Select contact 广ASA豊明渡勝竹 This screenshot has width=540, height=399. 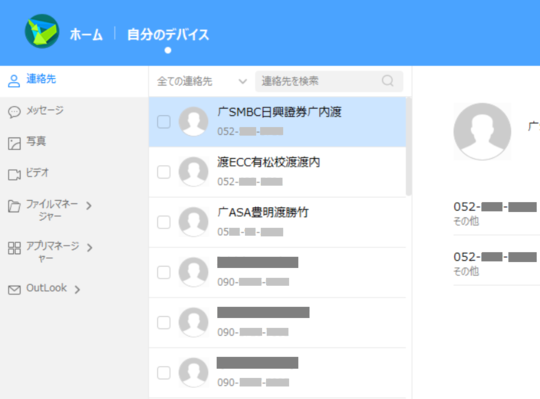tap(277, 222)
